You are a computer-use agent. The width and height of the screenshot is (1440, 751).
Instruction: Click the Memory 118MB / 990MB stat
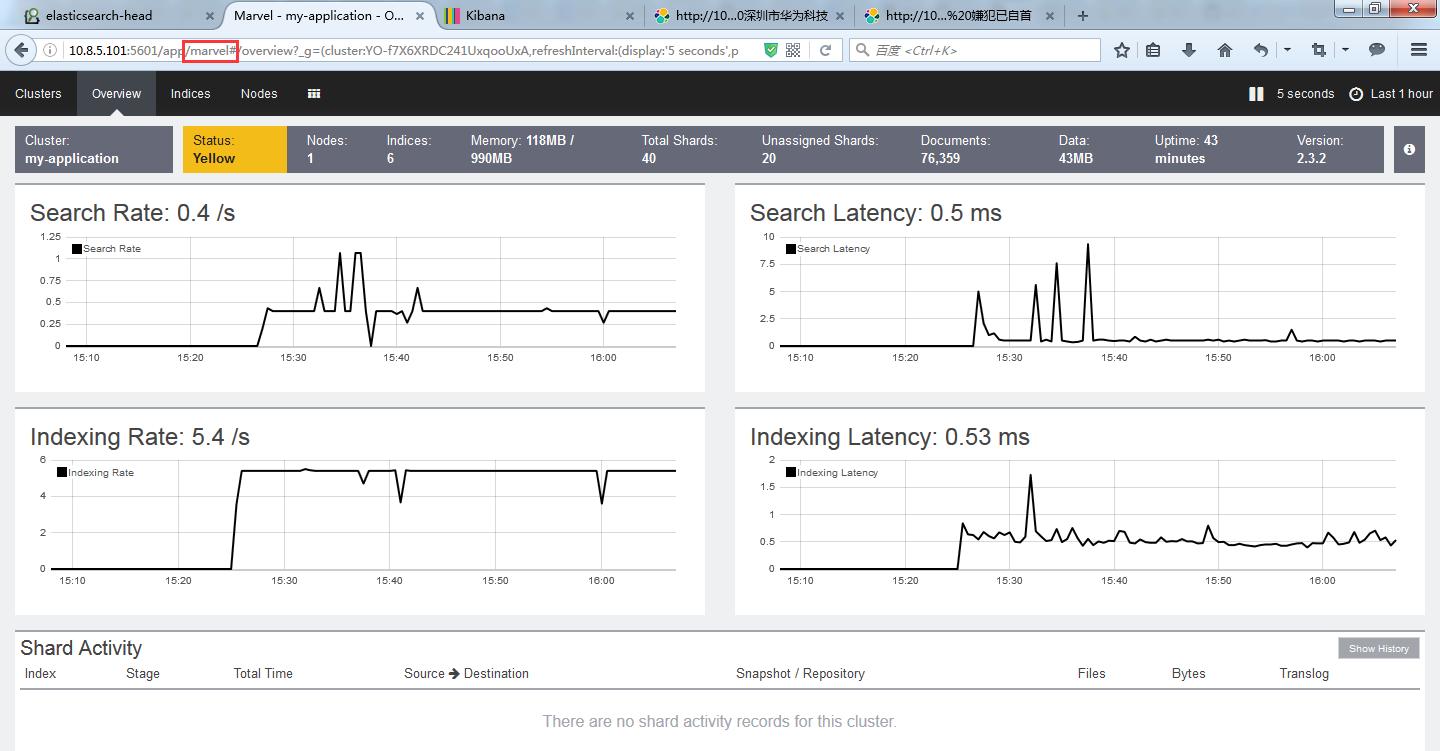click(522, 149)
